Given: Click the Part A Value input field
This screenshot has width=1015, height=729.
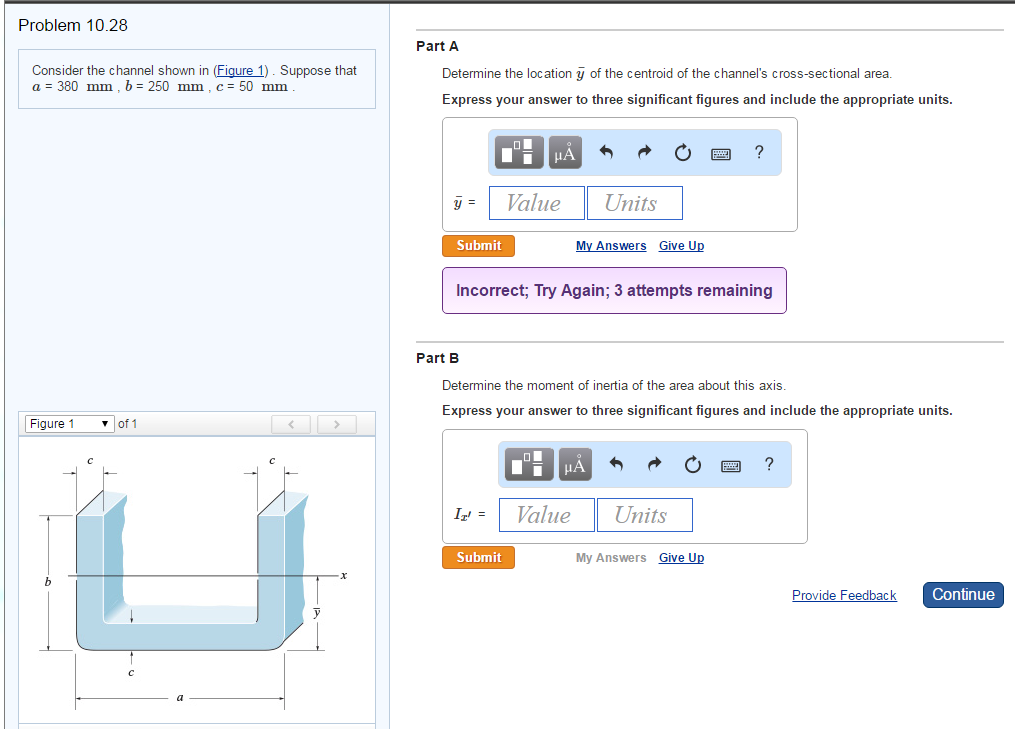Looking at the screenshot, I should [537, 203].
